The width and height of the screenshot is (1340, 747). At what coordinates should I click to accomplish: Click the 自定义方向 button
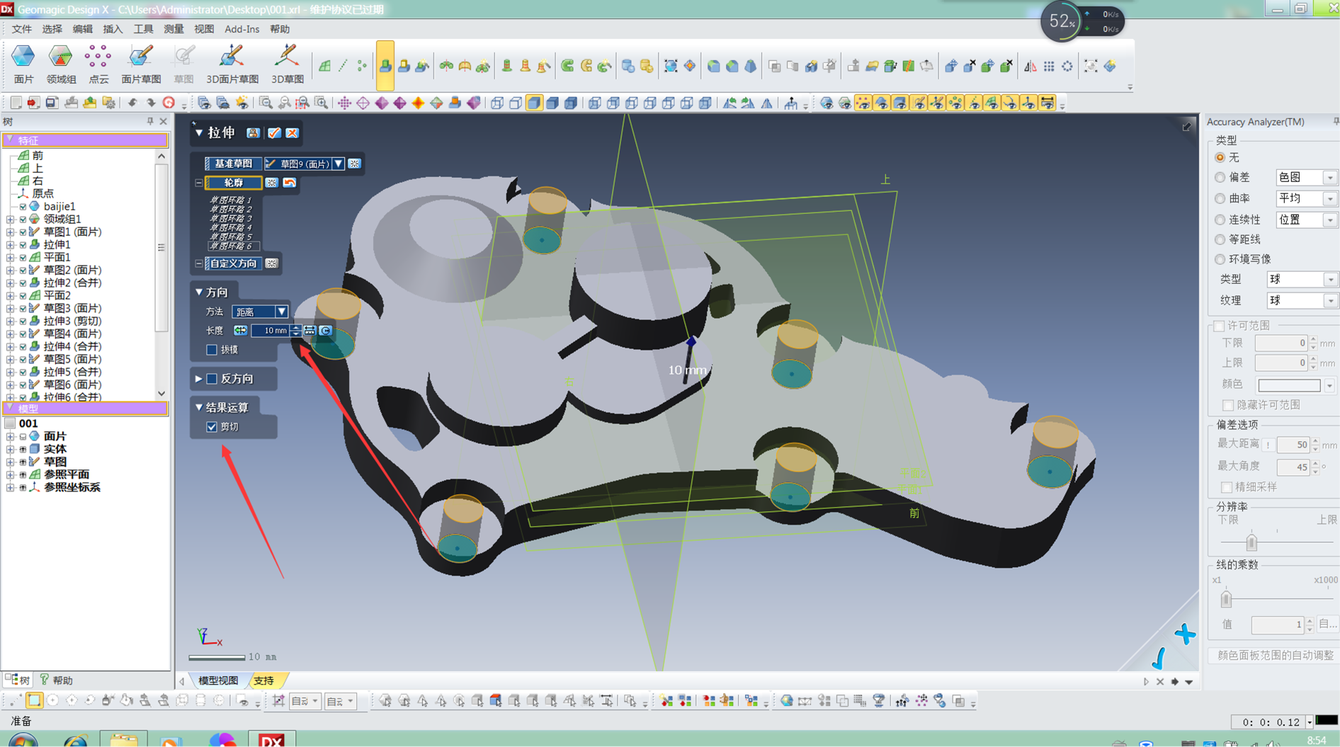(234, 264)
